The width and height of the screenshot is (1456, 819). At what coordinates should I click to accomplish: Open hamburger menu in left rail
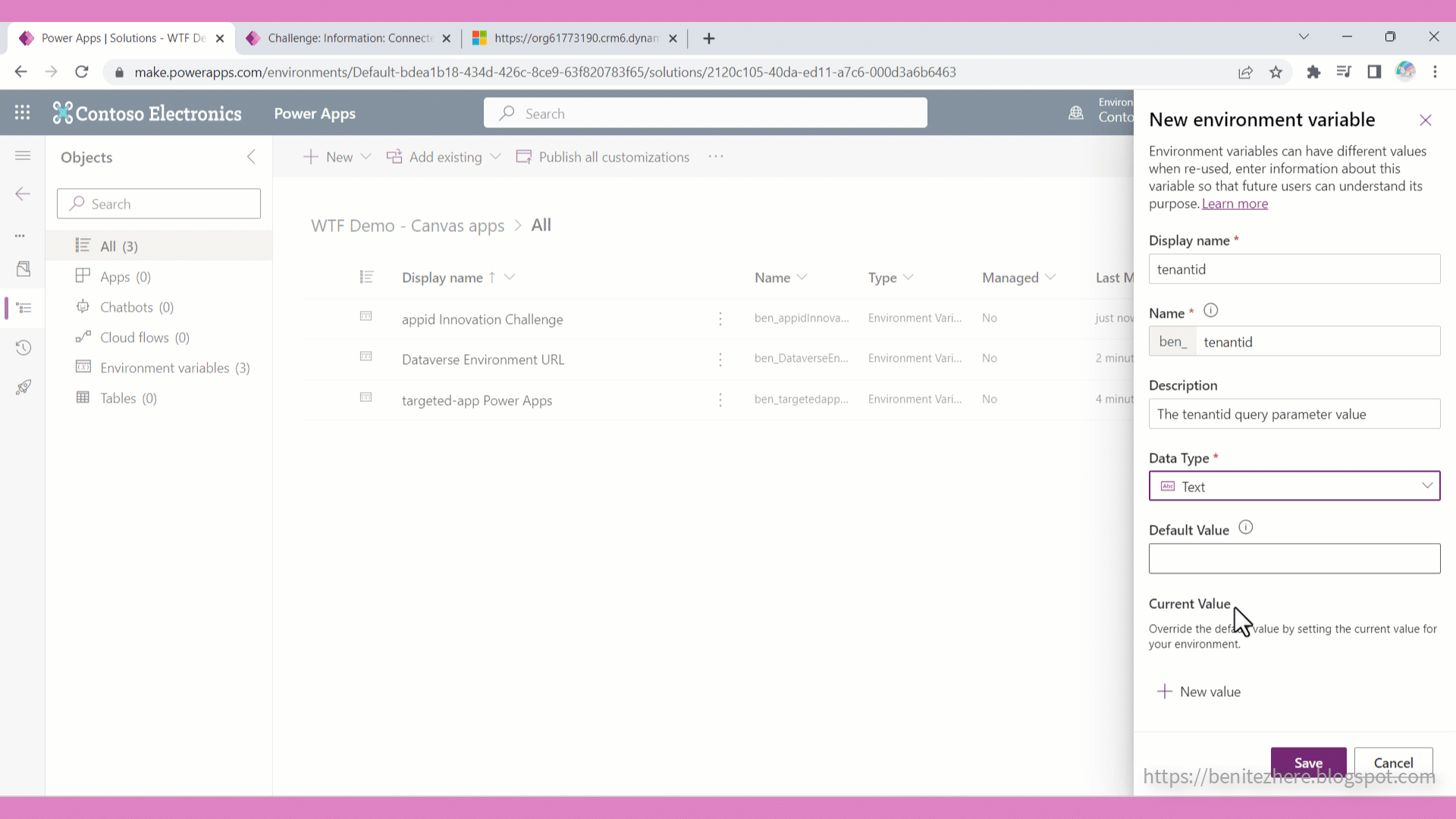coord(23,155)
